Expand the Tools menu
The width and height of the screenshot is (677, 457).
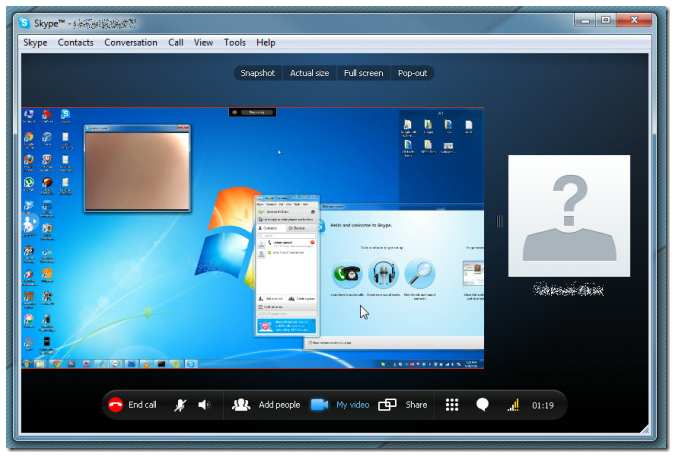click(235, 43)
